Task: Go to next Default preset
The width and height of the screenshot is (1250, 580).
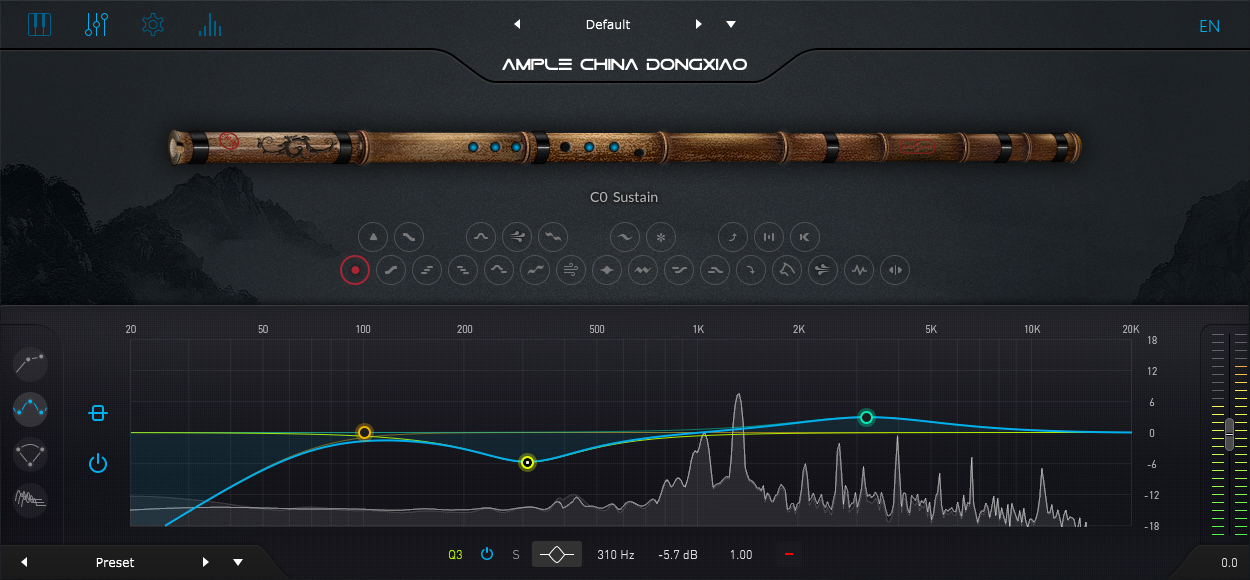Action: [x=698, y=24]
